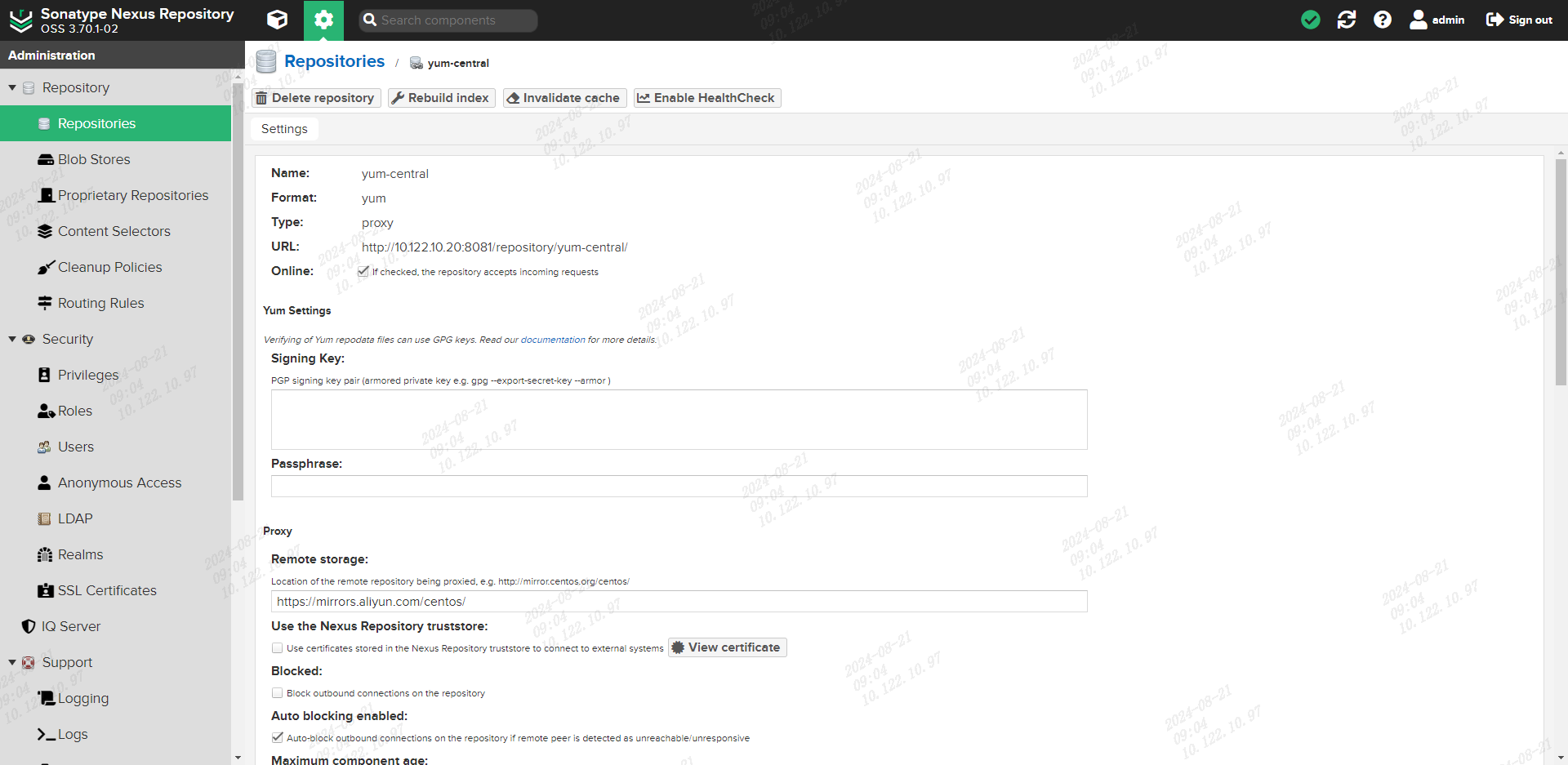Screen dimensions: 1568x765
Task: Toggle the Auto blocking enabled checkbox
Action: point(278,737)
